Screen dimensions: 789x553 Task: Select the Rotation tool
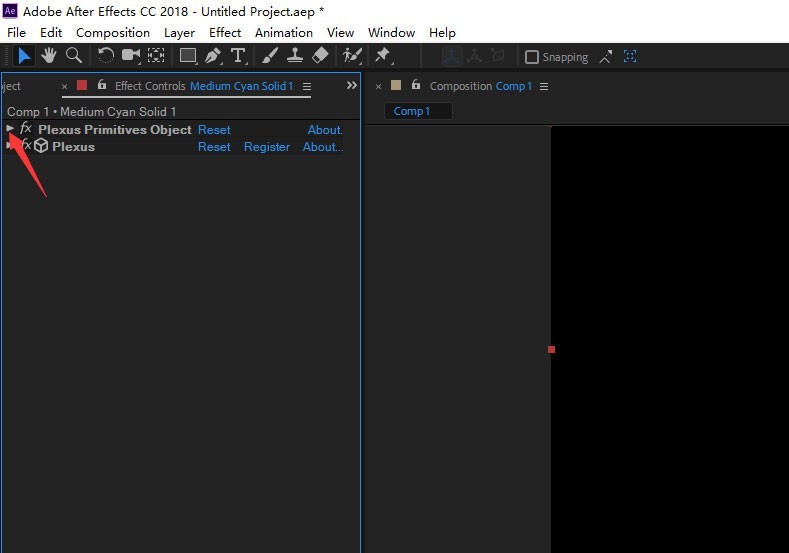coord(106,56)
